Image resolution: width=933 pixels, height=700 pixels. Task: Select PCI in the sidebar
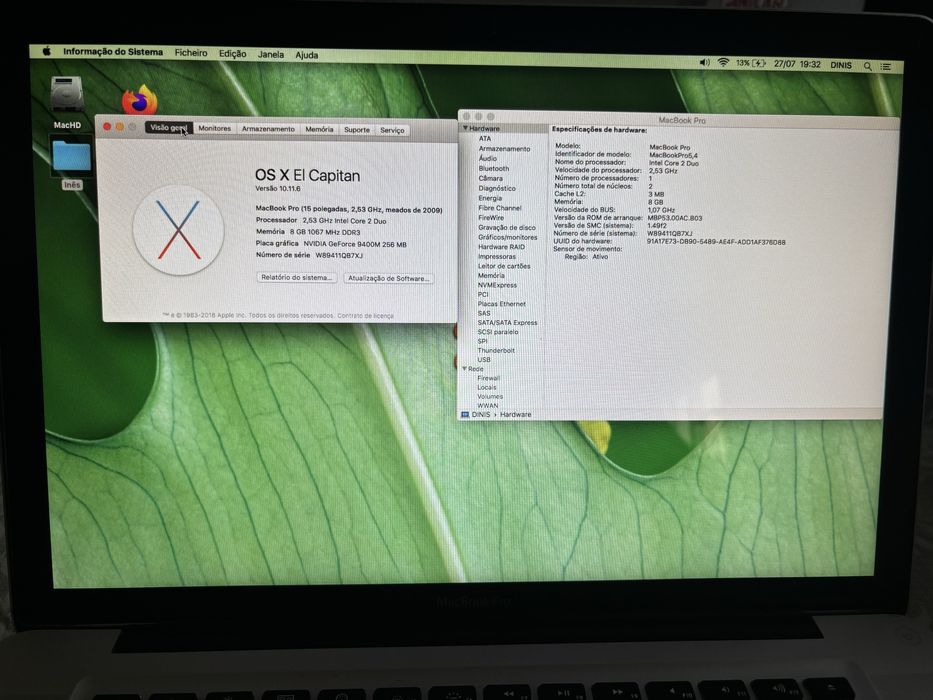pos(483,295)
